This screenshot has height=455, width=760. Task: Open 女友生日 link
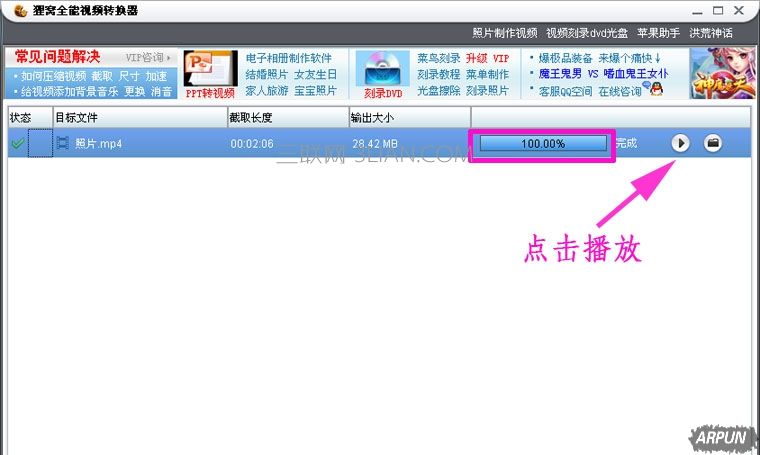(x=315, y=75)
